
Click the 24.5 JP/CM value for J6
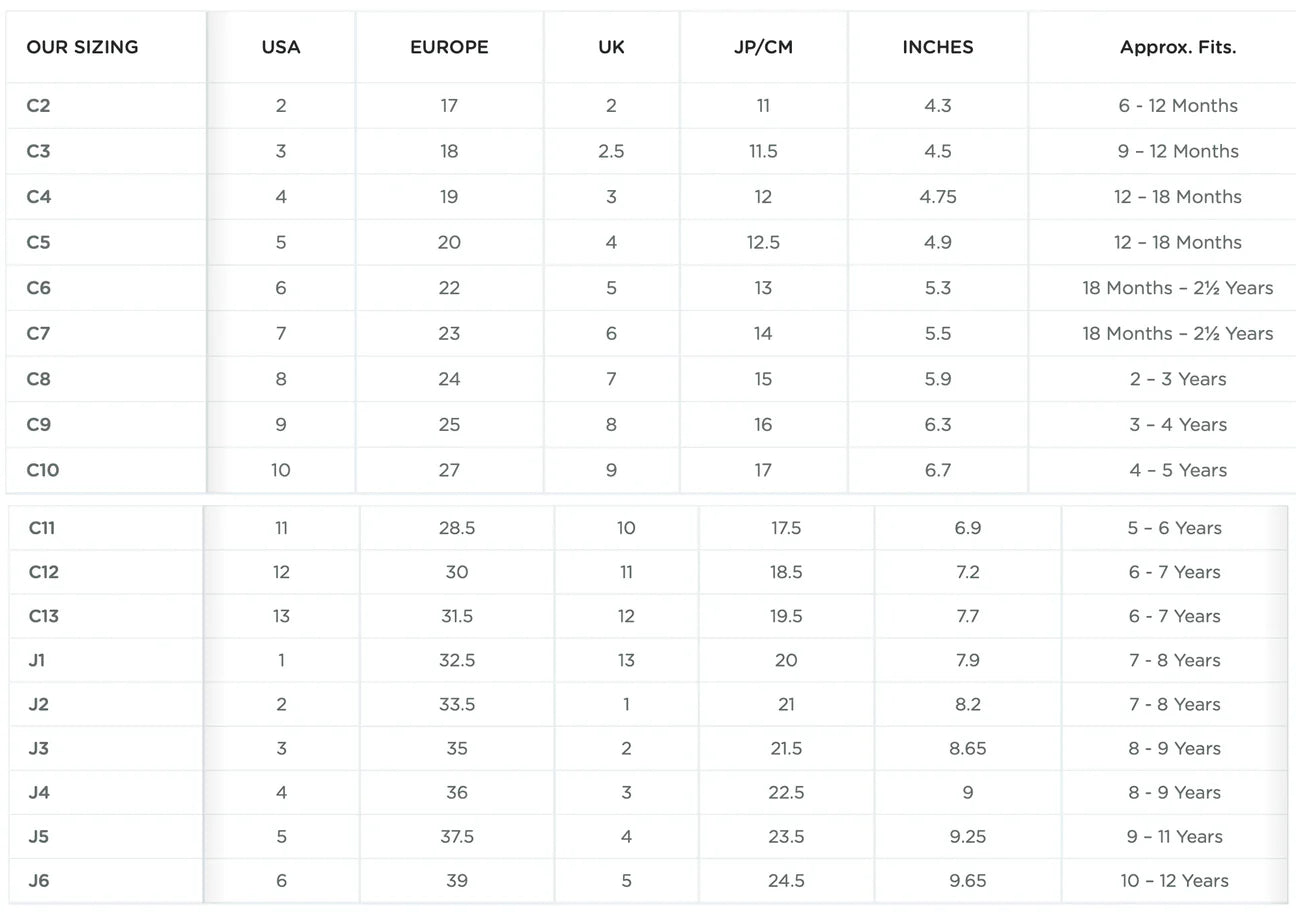pyautogui.click(x=786, y=881)
